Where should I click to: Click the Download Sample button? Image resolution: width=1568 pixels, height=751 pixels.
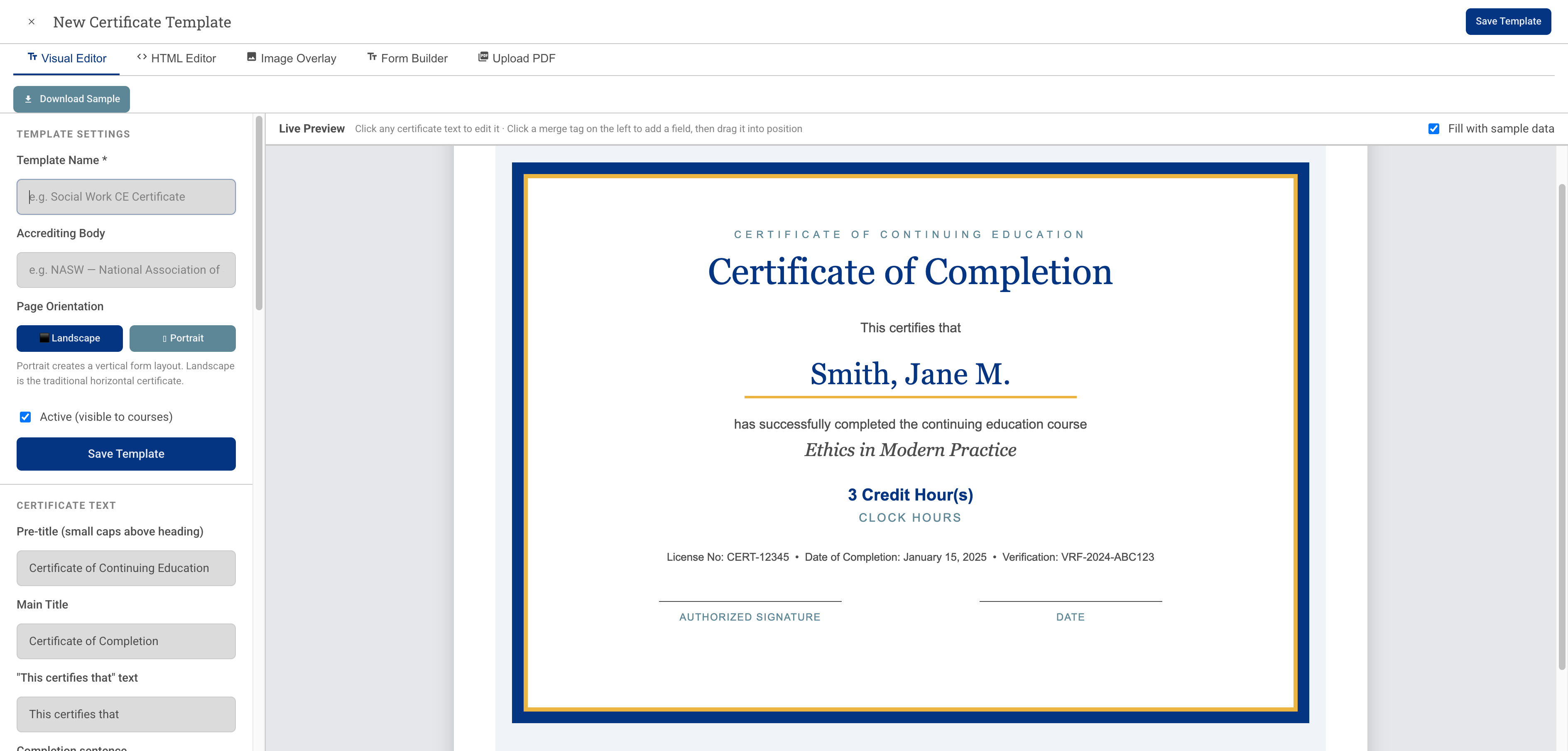coord(72,99)
